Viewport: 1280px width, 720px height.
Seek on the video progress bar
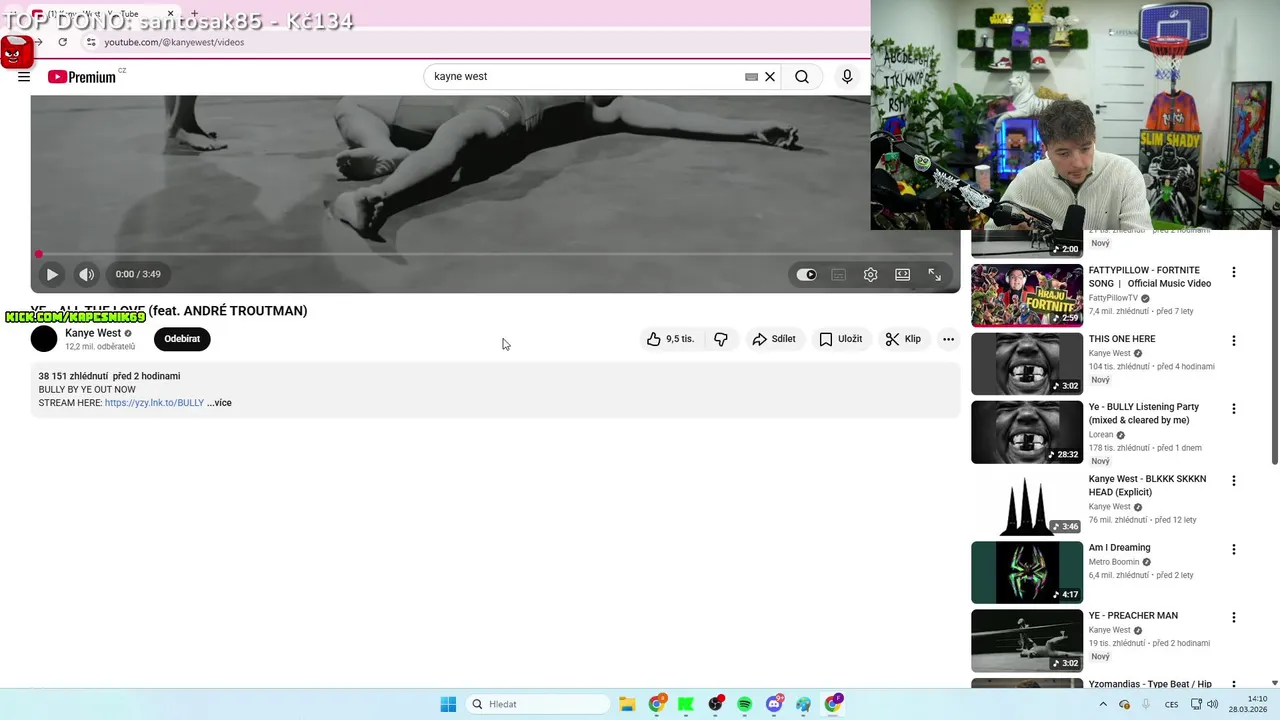tap(495, 254)
